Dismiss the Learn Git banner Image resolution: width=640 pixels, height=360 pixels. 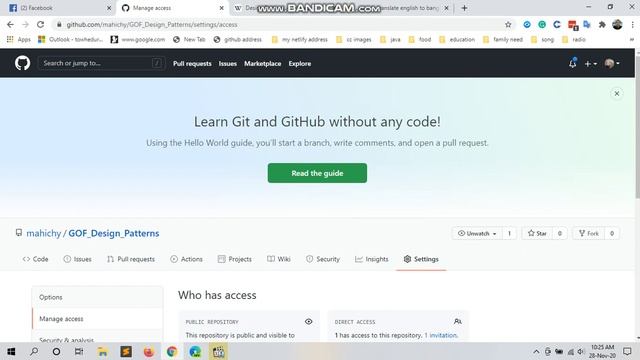coord(617,93)
